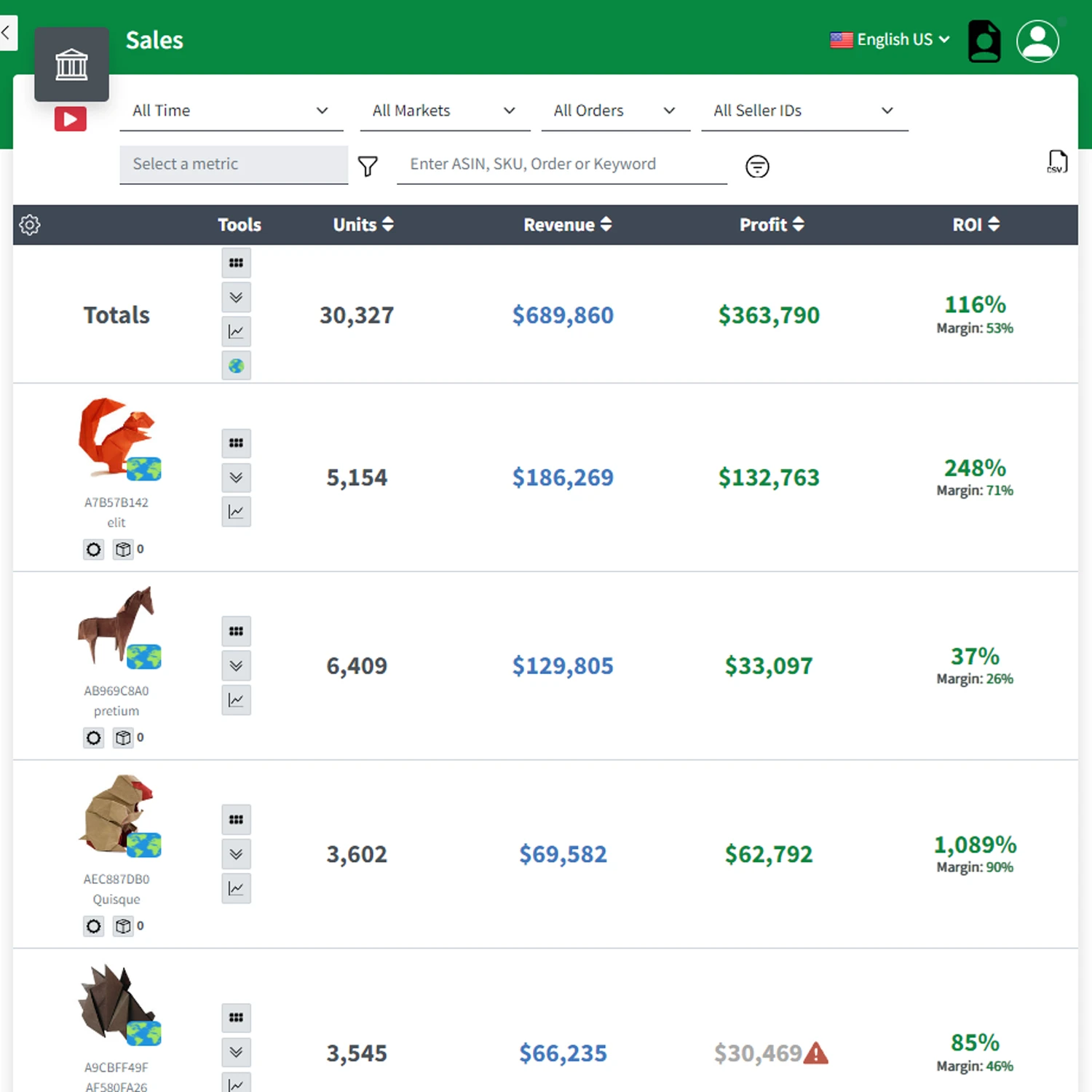Change language from English US
Viewport: 1092px width, 1092px height.
(x=890, y=39)
